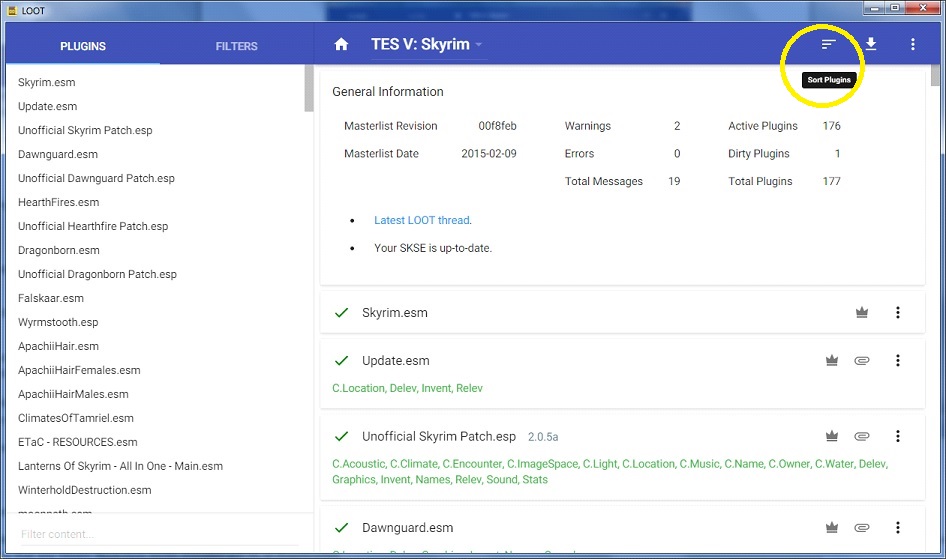Click the crown icon on Skyrim.esm card
The width and height of the screenshot is (946, 559).
[862, 312]
